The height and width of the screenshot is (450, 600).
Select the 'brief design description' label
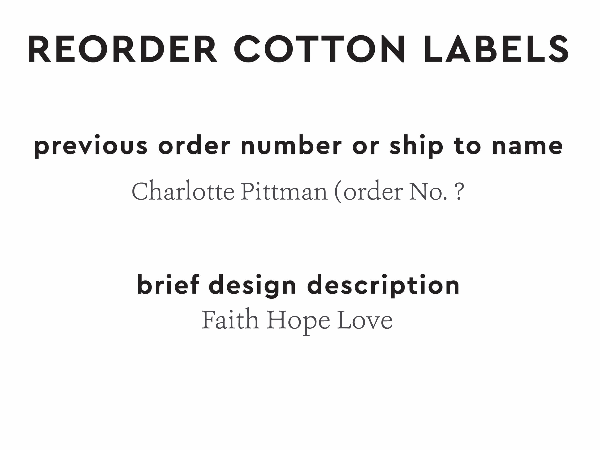298,285
